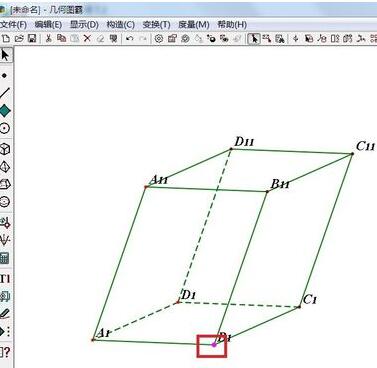Open the 度量(M) menu
The image size is (377, 368).
click(194, 25)
